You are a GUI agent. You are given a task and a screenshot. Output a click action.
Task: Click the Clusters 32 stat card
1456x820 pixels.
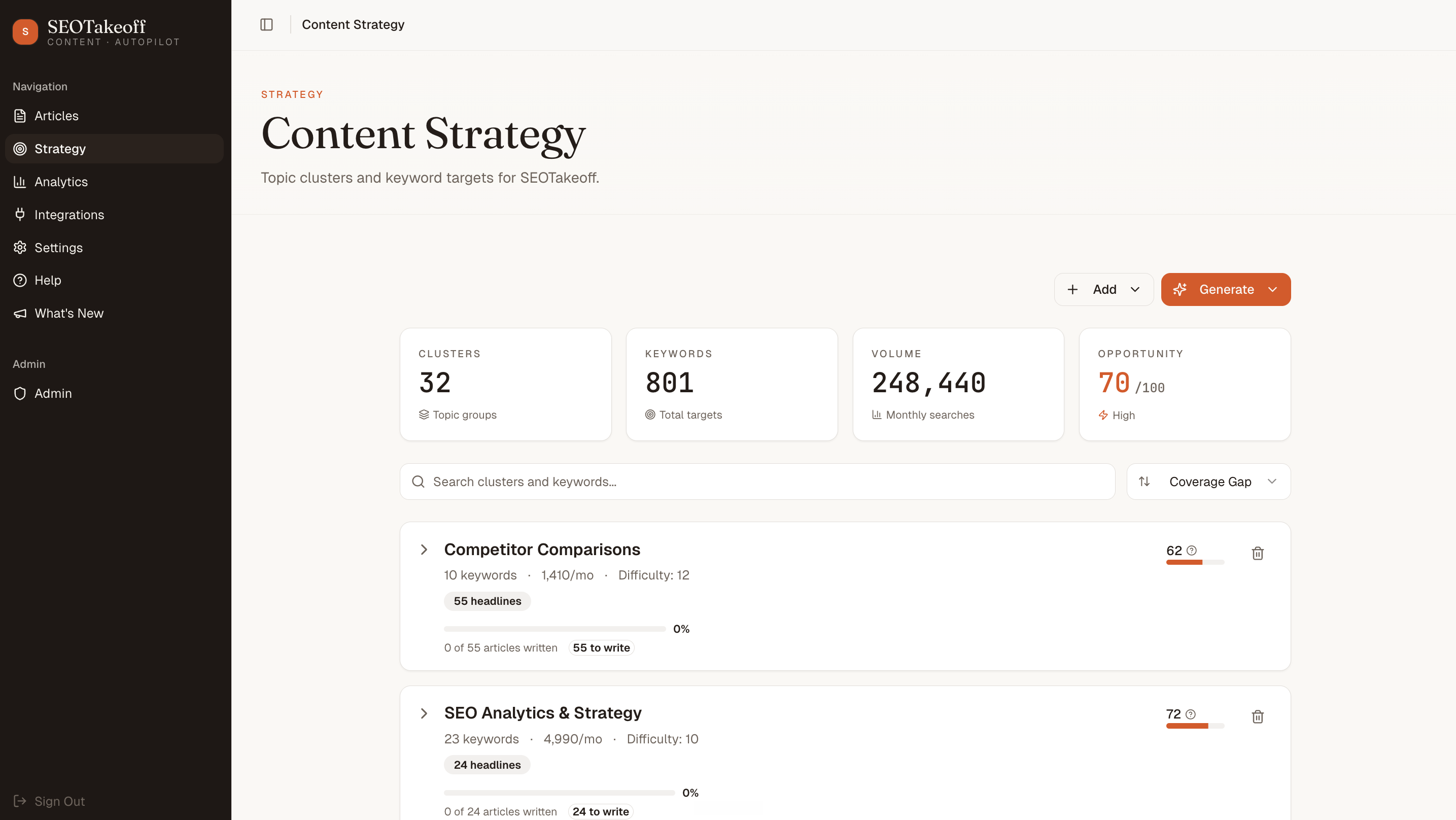click(x=505, y=385)
